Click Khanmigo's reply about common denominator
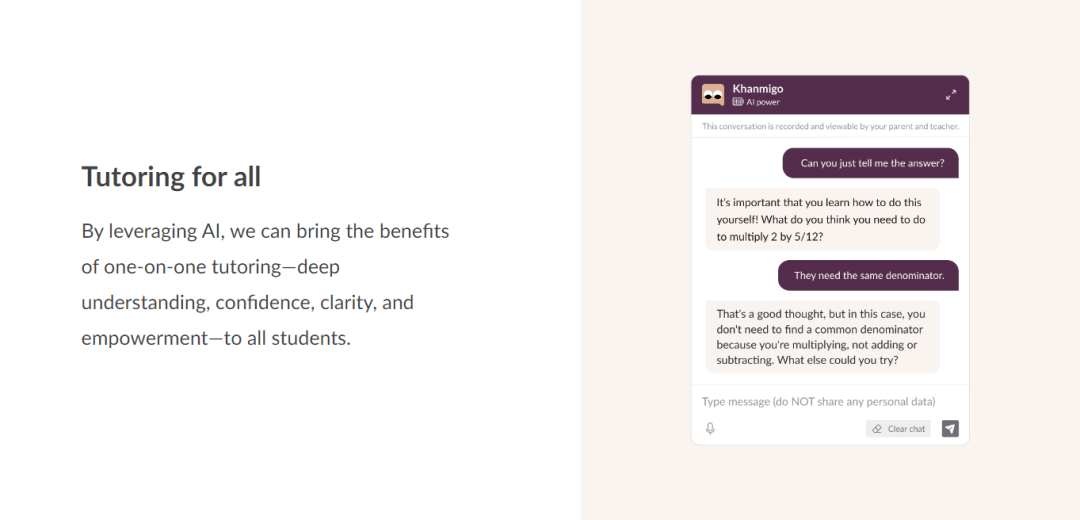The image size is (1080, 520). 822,337
